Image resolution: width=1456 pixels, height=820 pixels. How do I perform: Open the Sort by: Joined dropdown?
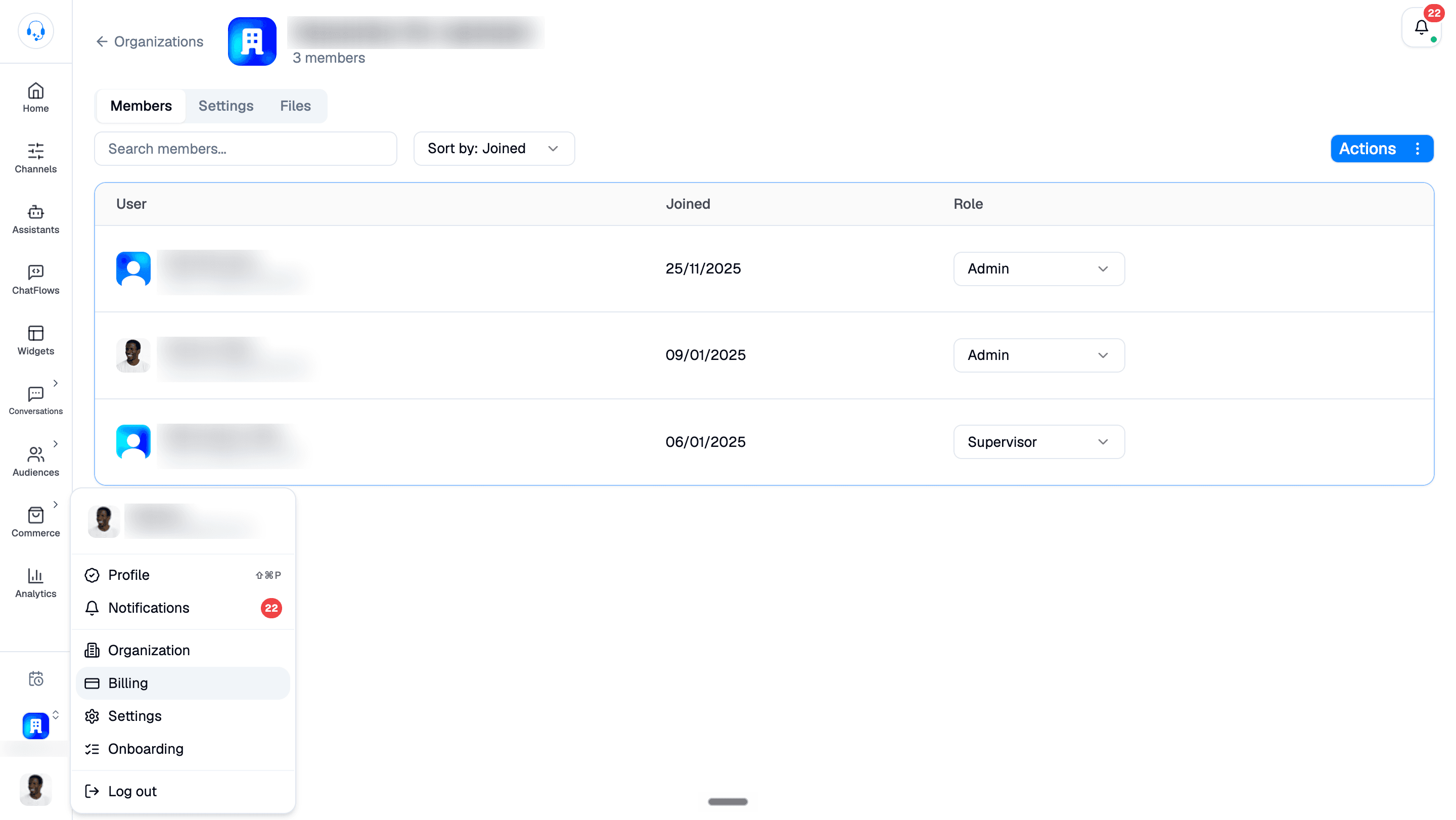tap(494, 149)
